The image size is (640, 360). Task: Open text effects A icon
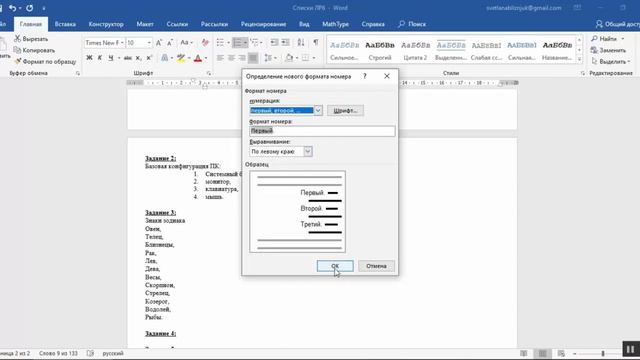[x=164, y=58]
